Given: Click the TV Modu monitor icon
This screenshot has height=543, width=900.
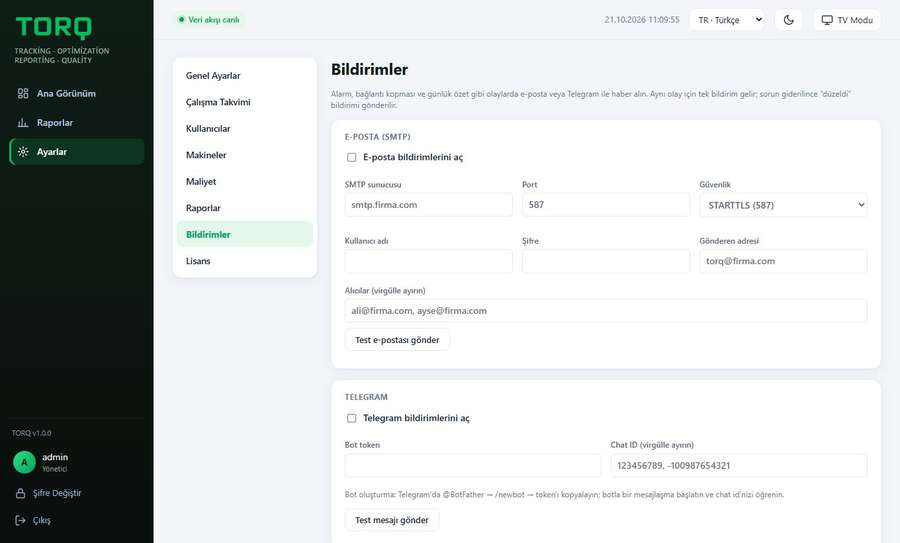Looking at the screenshot, I should pyautogui.click(x=827, y=20).
